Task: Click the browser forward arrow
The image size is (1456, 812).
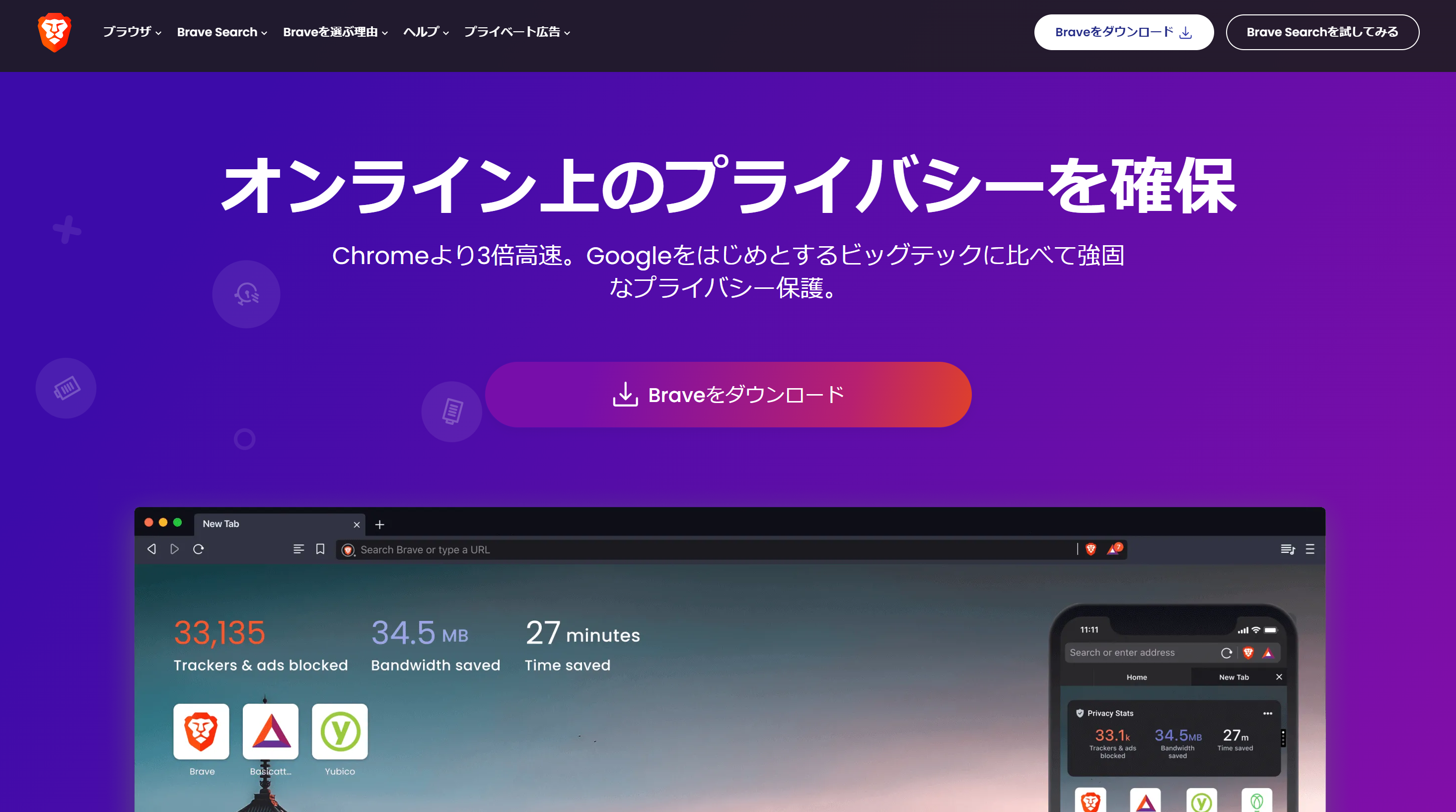Action: tap(175, 549)
